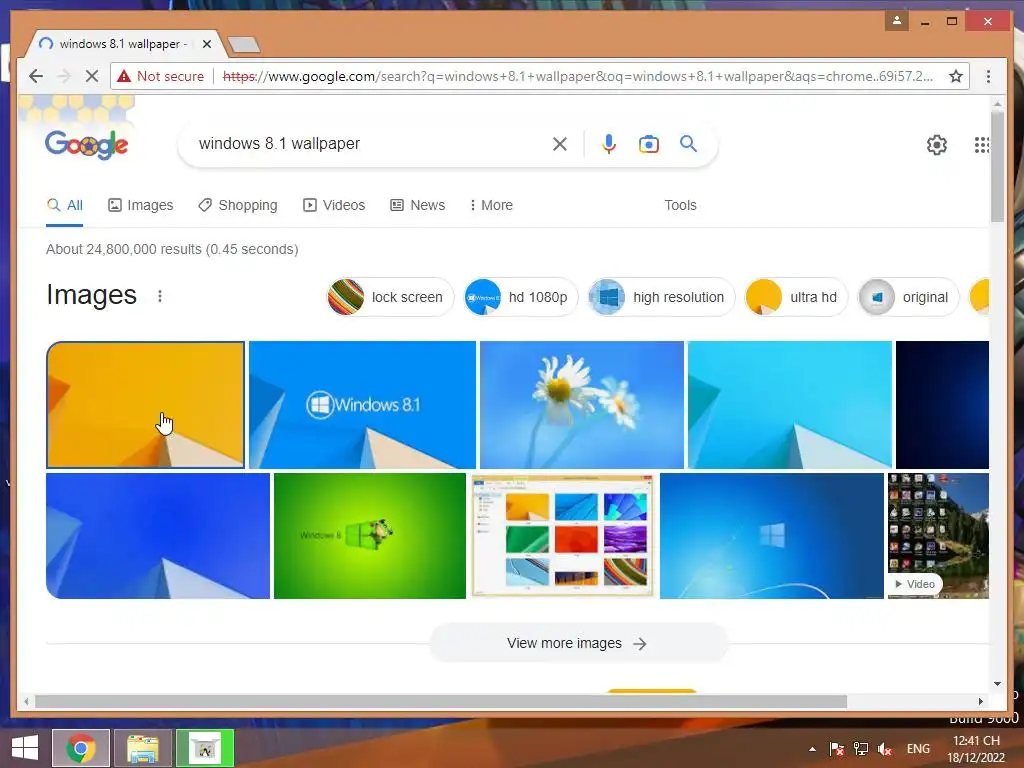Open the daisy flowers wallpaper thumbnail
Image resolution: width=1024 pixels, height=768 pixels.
[x=582, y=405]
